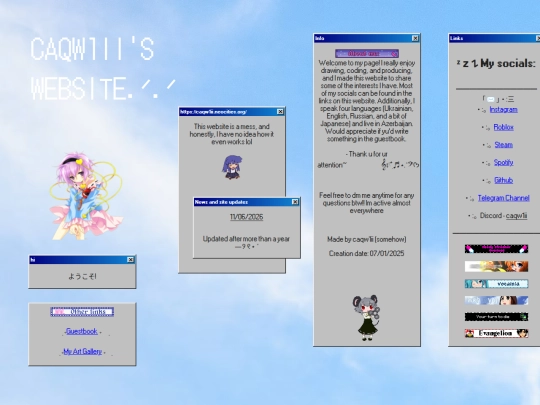Click the Other links banner
This screenshot has width=540, height=405.
pyautogui.click(x=82, y=312)
